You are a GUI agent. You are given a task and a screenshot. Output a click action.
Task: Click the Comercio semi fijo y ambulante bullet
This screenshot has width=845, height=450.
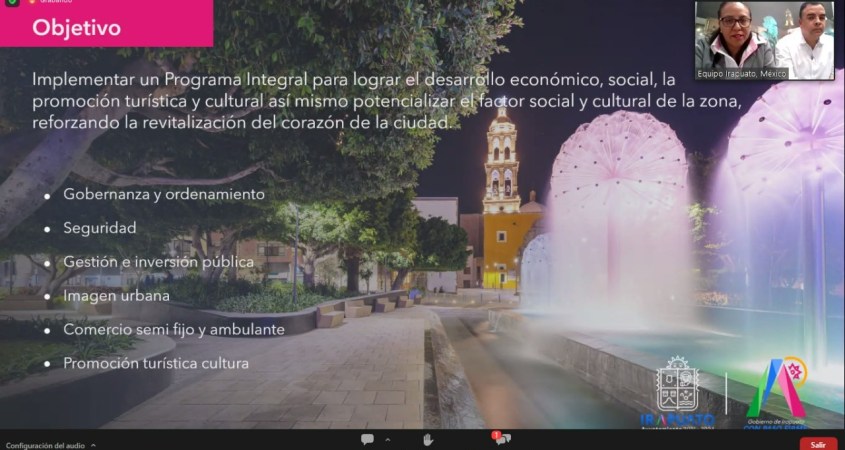coord(174,329)
